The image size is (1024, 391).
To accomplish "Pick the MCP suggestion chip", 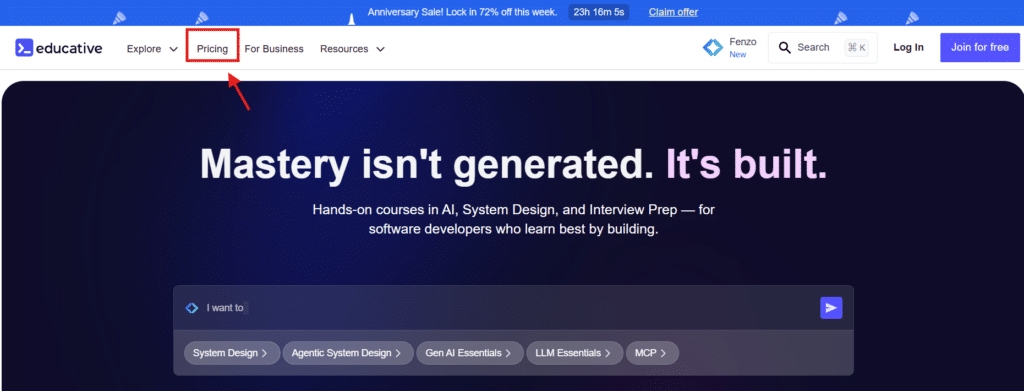I will 652,353.
